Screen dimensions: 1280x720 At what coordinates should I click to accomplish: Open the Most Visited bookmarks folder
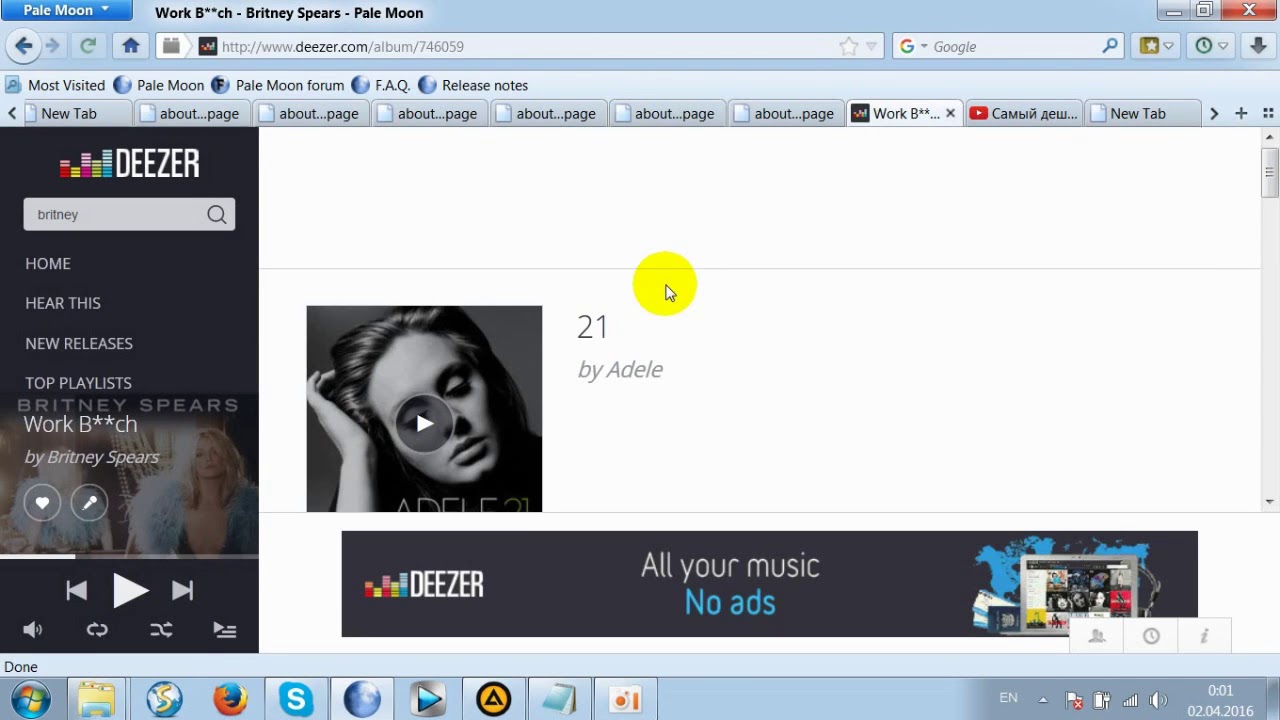[55, 85]
